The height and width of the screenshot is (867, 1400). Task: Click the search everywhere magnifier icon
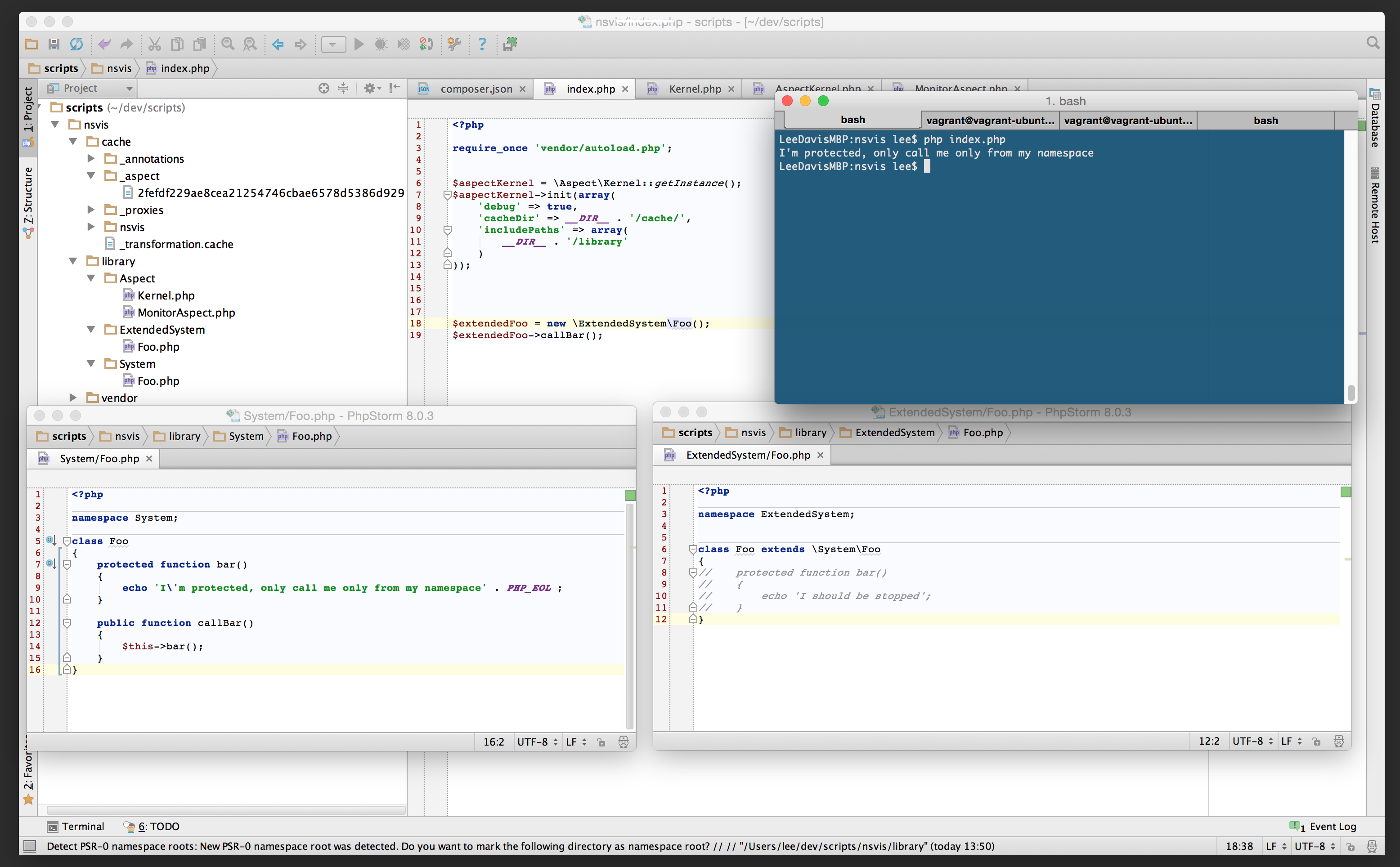(x=1373, y=43)
